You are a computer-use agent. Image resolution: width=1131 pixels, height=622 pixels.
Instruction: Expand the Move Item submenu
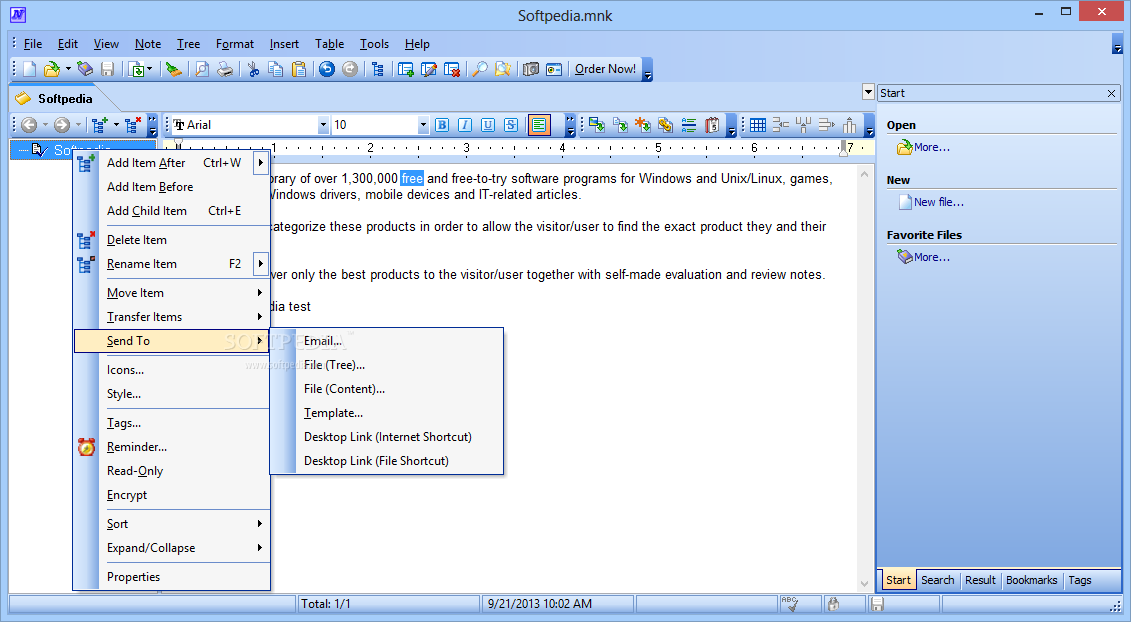(173, 292)
